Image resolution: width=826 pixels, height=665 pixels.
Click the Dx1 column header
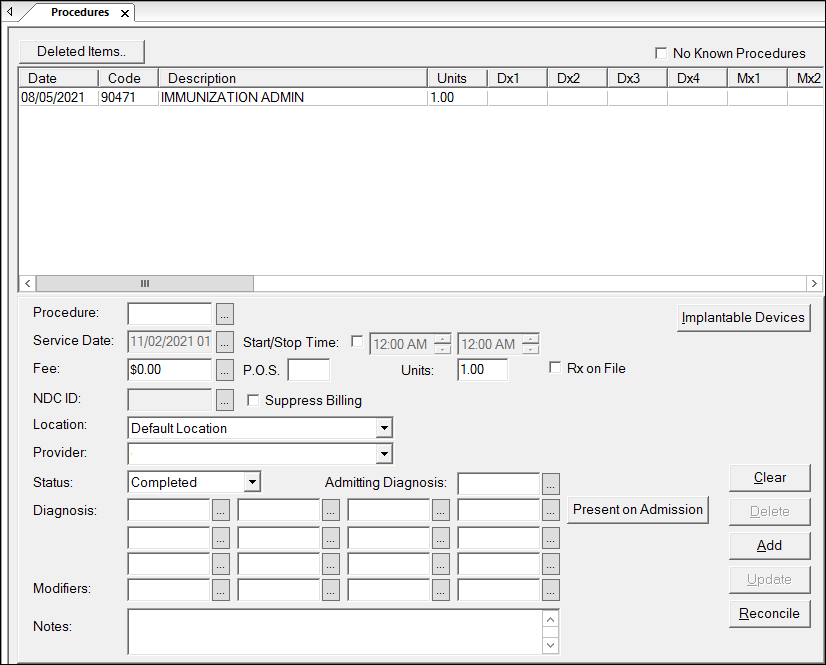(518, 78)
